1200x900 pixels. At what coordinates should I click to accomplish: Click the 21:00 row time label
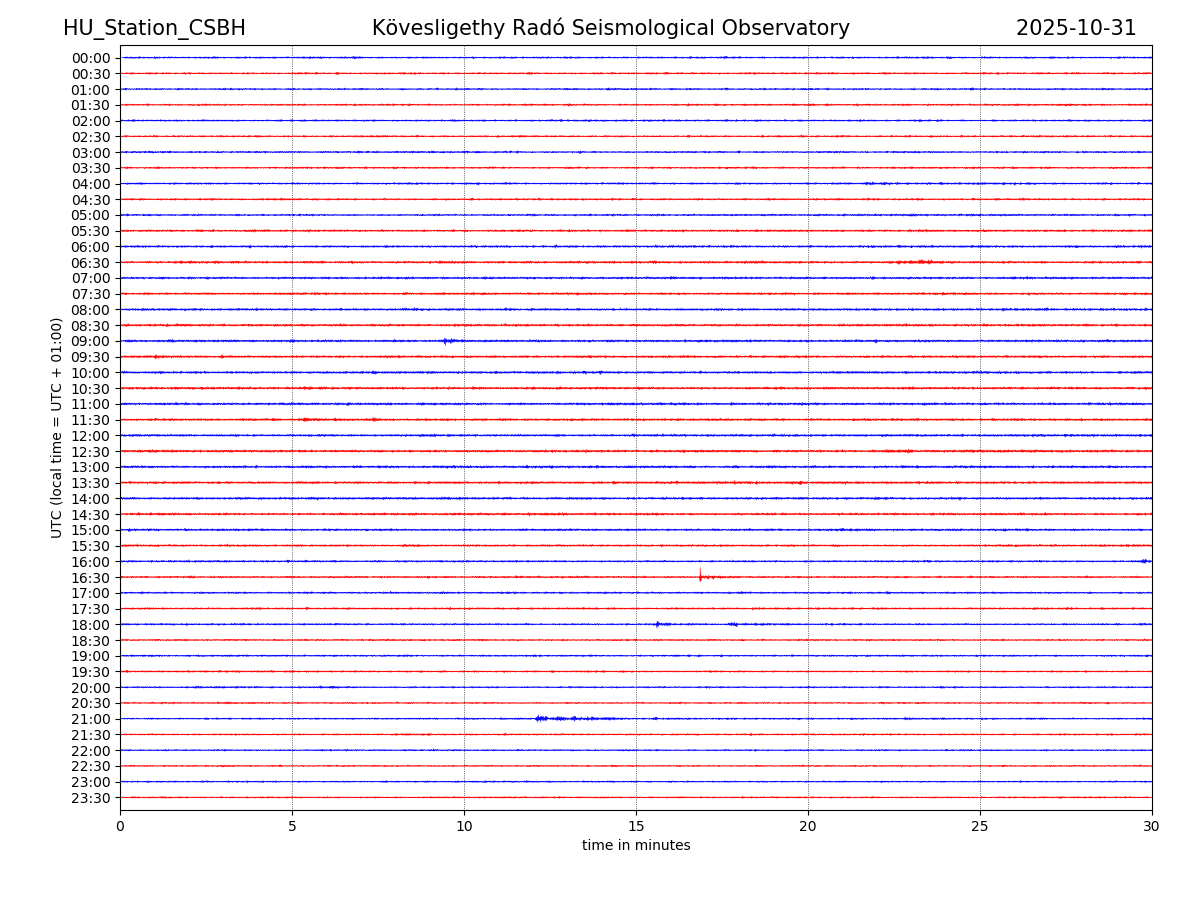tap(91, 719)
